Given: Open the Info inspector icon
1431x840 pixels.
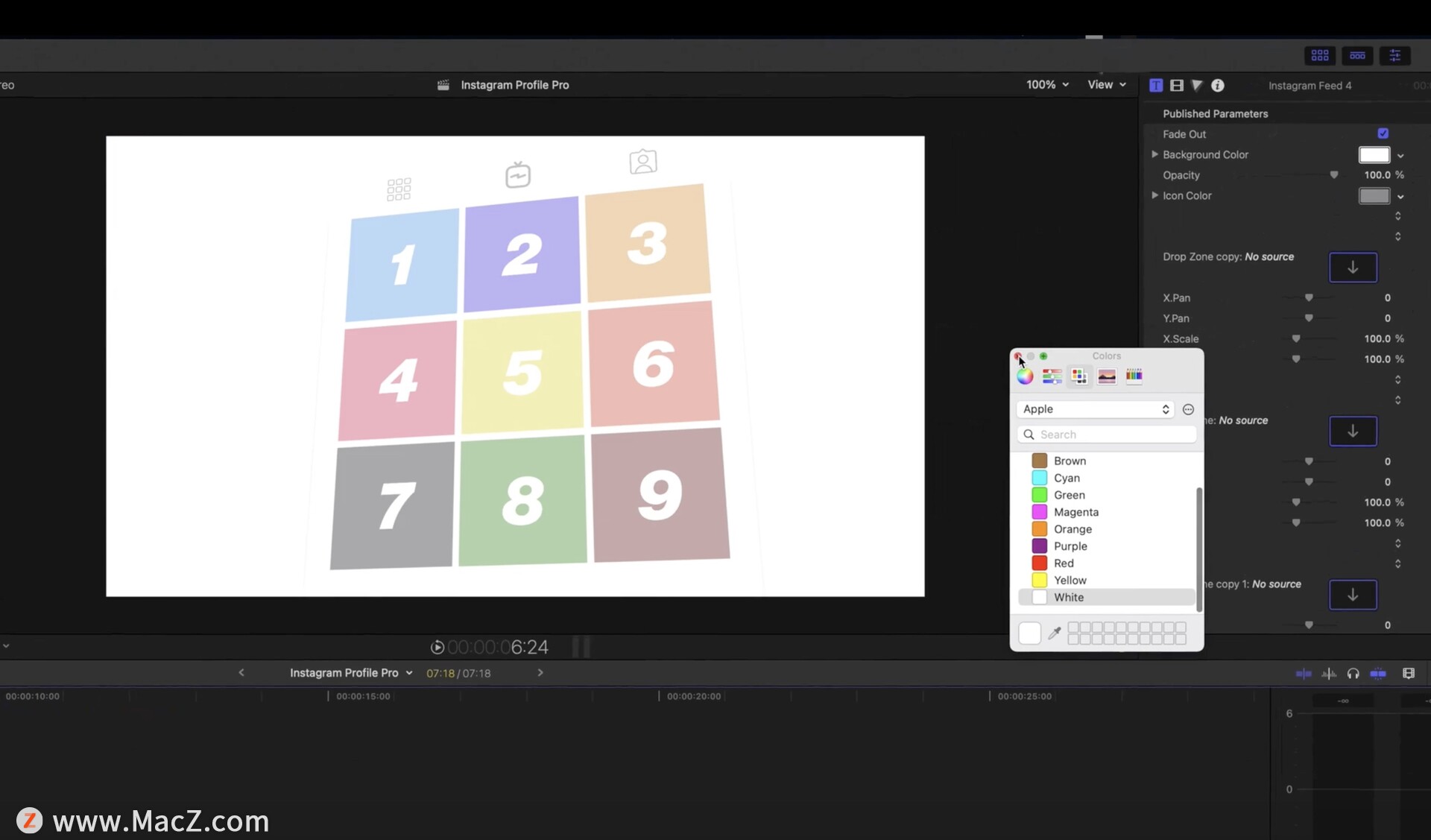Looking at the screenshot, I should pos(1218,86).
